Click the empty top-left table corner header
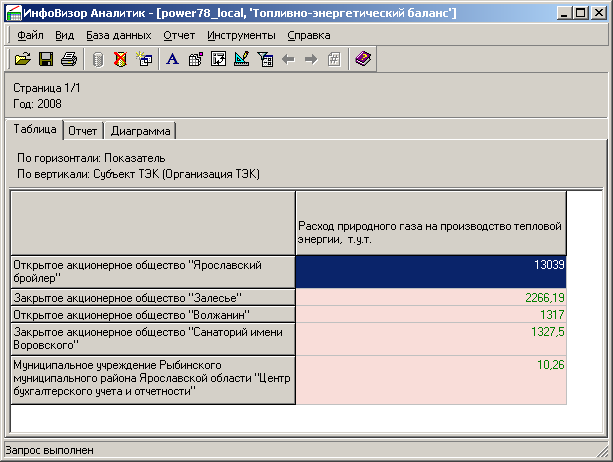This screenshot has height=462, width=613. 153,223
